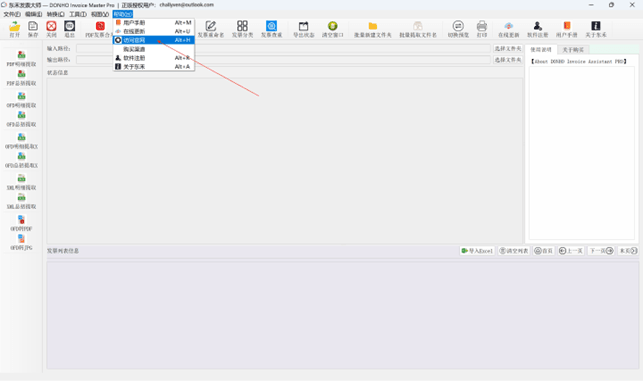Click 选择文件夹 button for input path

point(508,48)
